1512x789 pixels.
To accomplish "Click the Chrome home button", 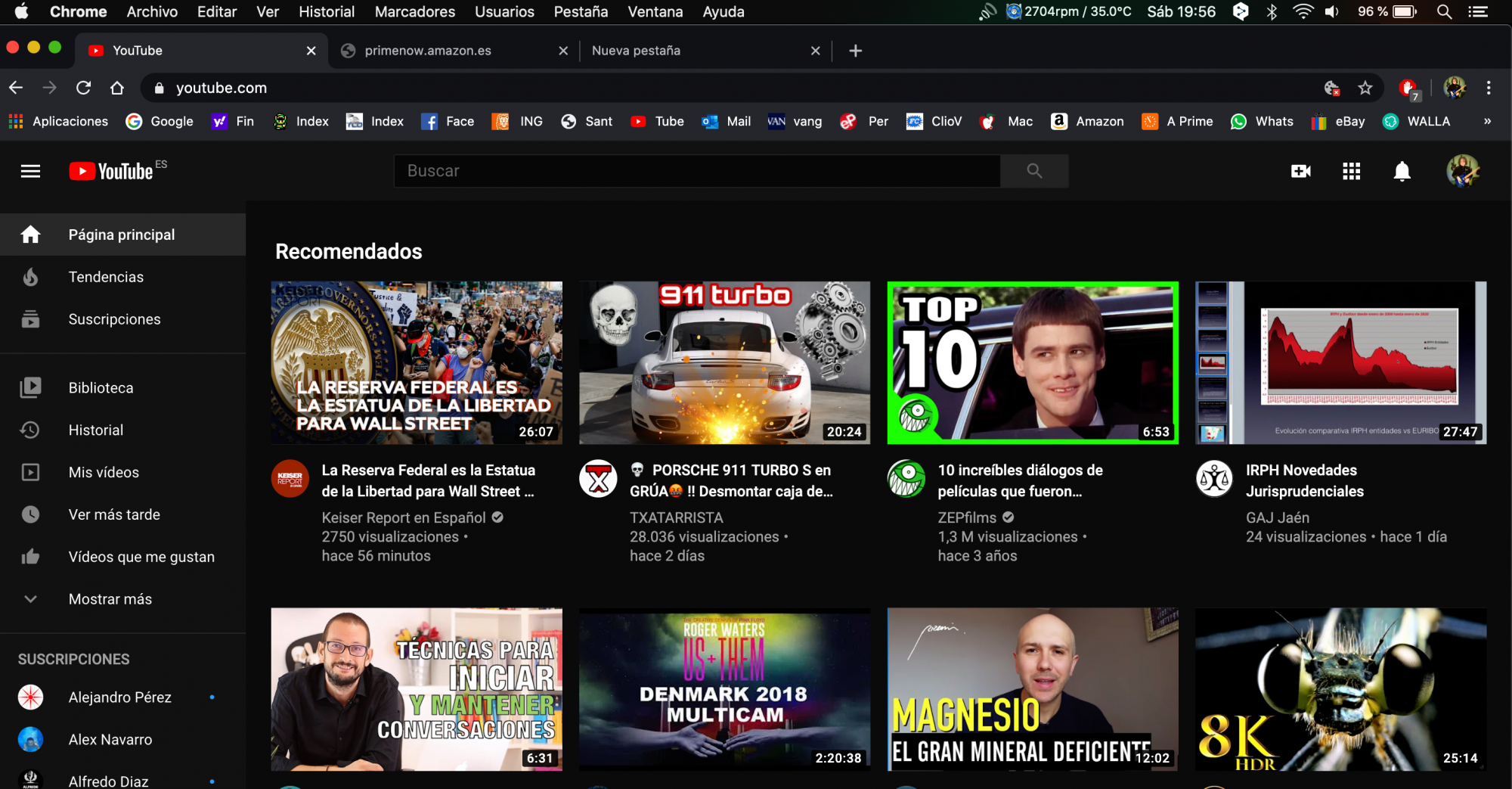I will (x=117, y=88).
